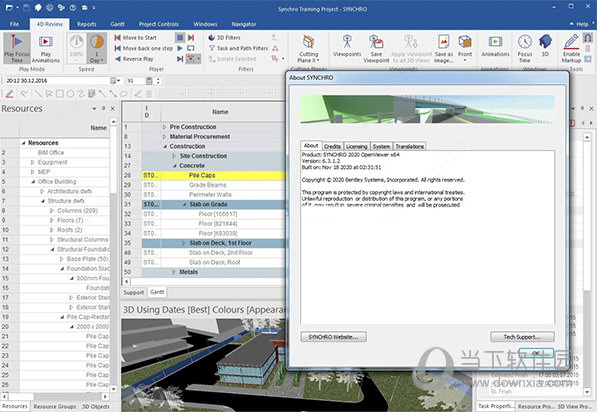Open Animations window
The width and height of the screenshot is (597, 412).
click(x=495, y=46)
